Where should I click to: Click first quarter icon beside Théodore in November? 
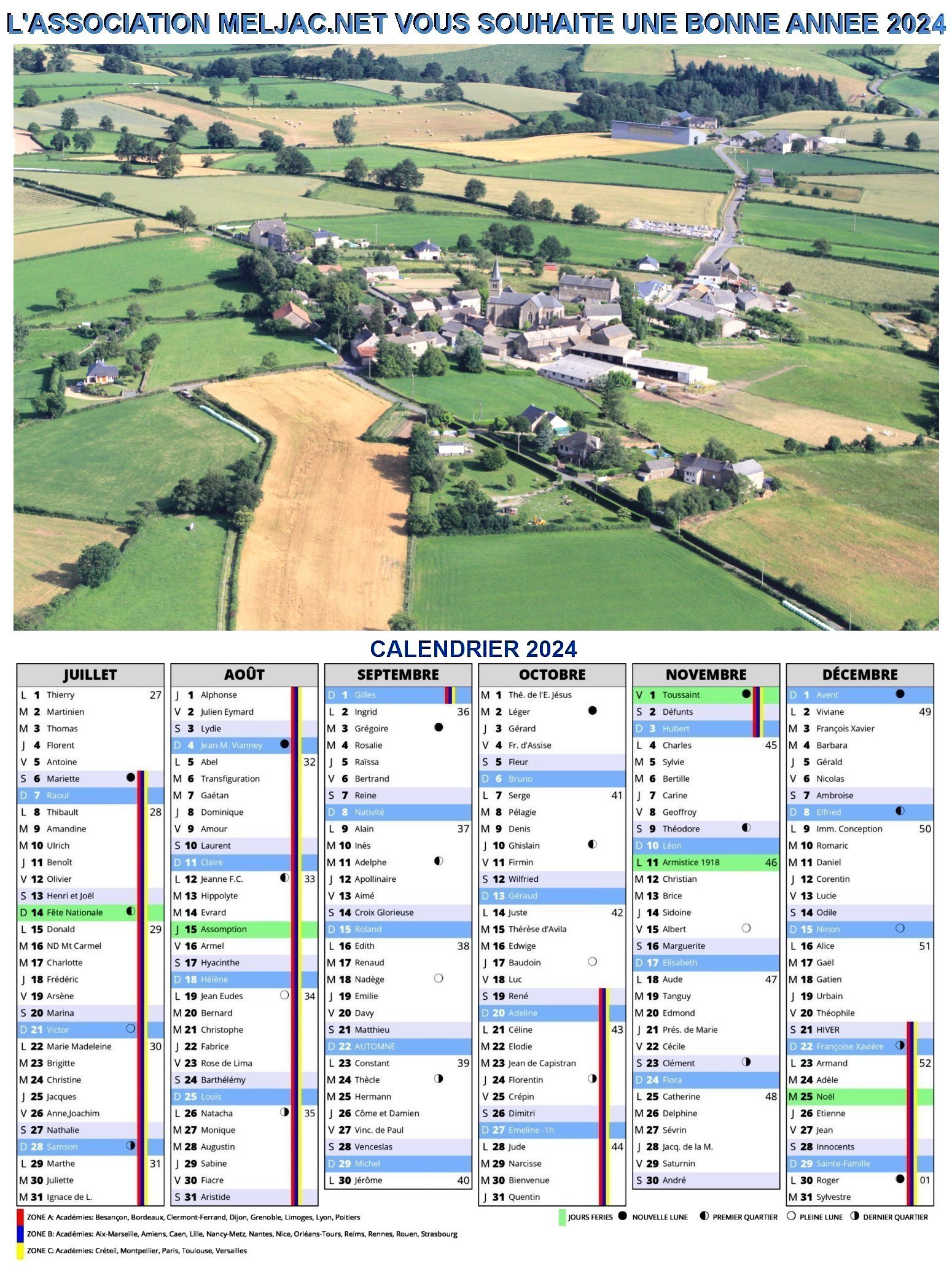[746, 828]
